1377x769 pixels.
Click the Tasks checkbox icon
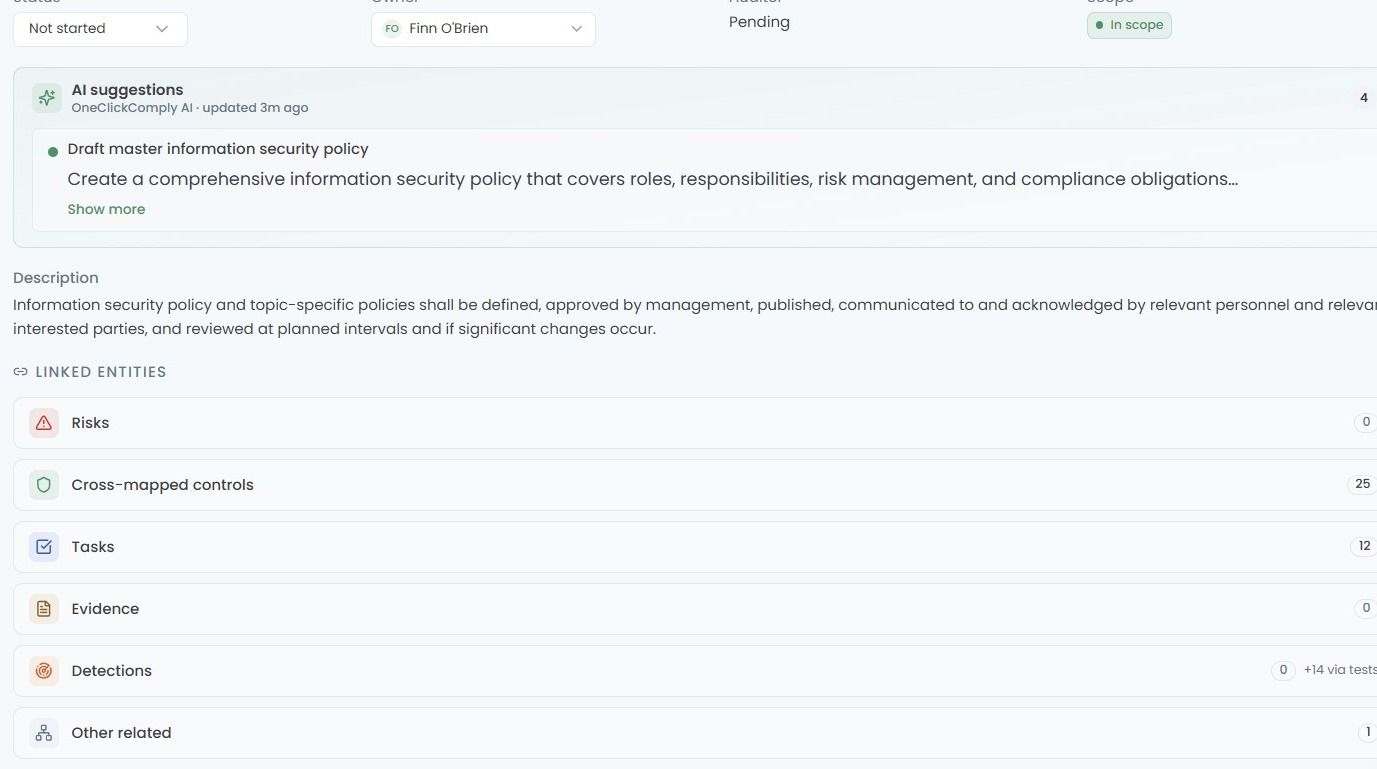pyautogui.click(x=44, y=547)
